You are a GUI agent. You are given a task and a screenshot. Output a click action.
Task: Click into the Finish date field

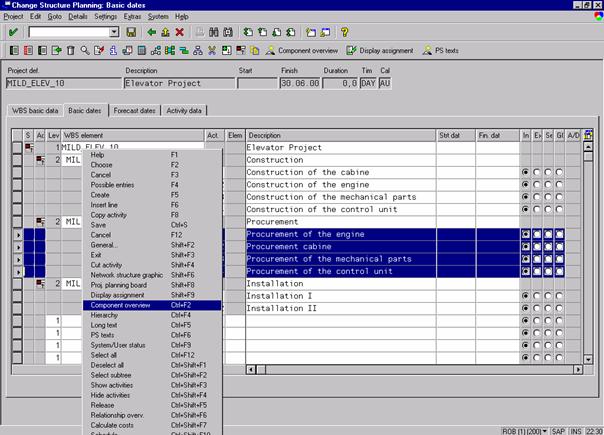[300, 83]
